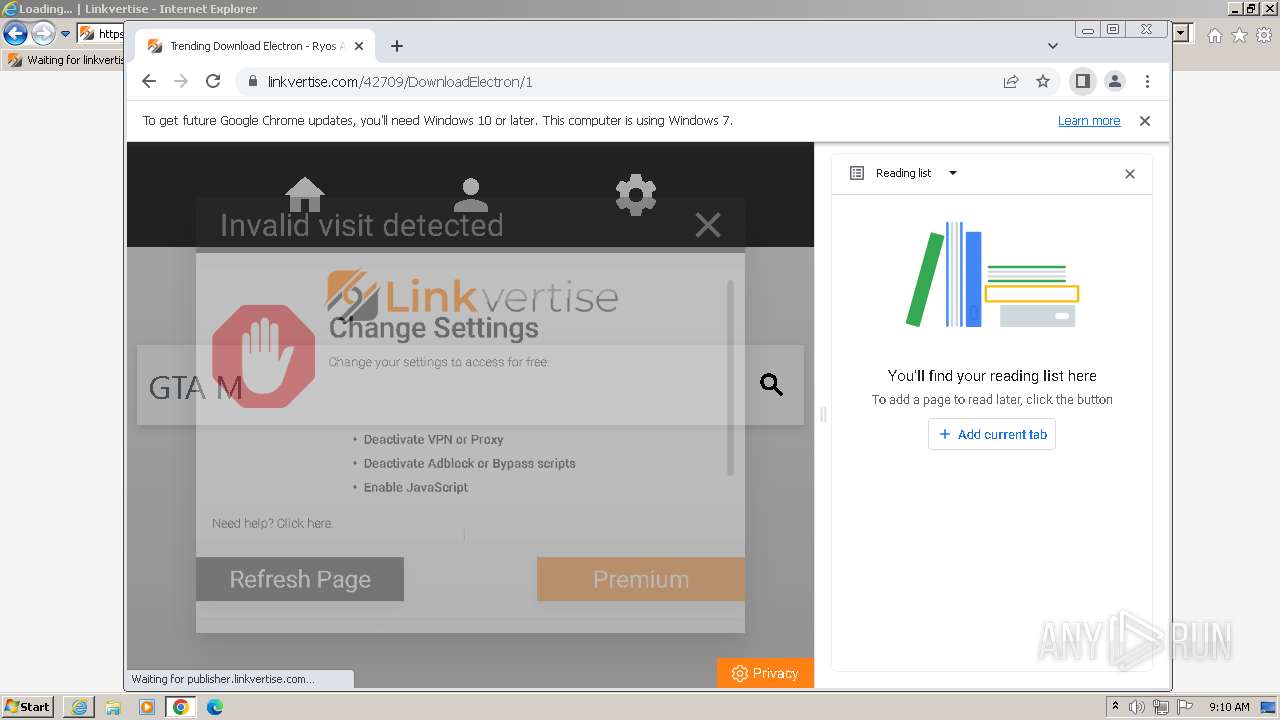Image resolution: width=1280 pixels, height=720 pixels.
Task: Toggle the Chrome side panel icon
Action: 1082,82
